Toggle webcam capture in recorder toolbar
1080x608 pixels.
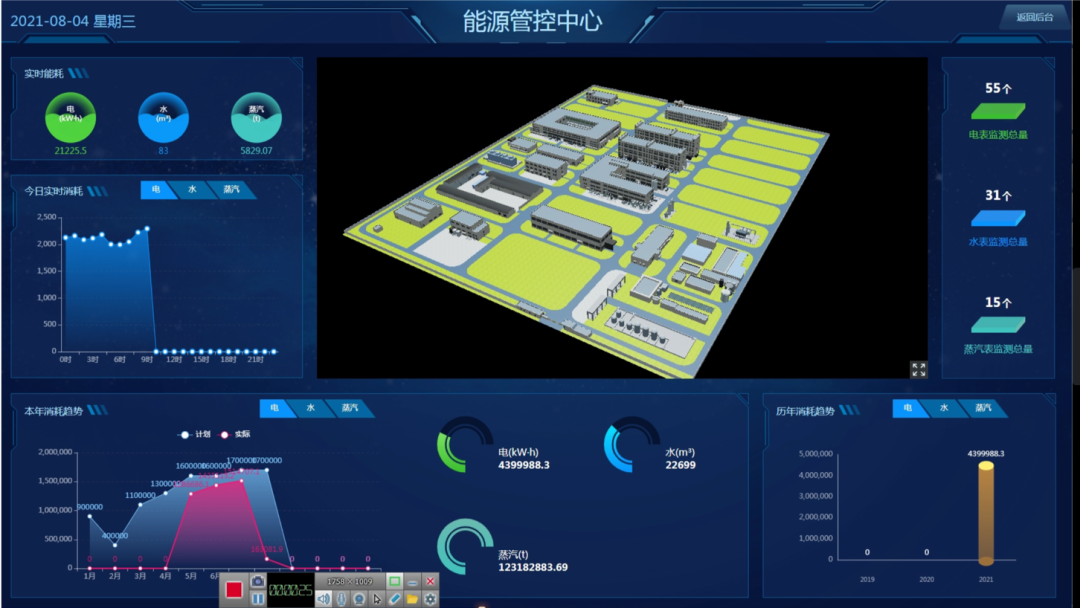pyautogui.click(x=359, y=599)
